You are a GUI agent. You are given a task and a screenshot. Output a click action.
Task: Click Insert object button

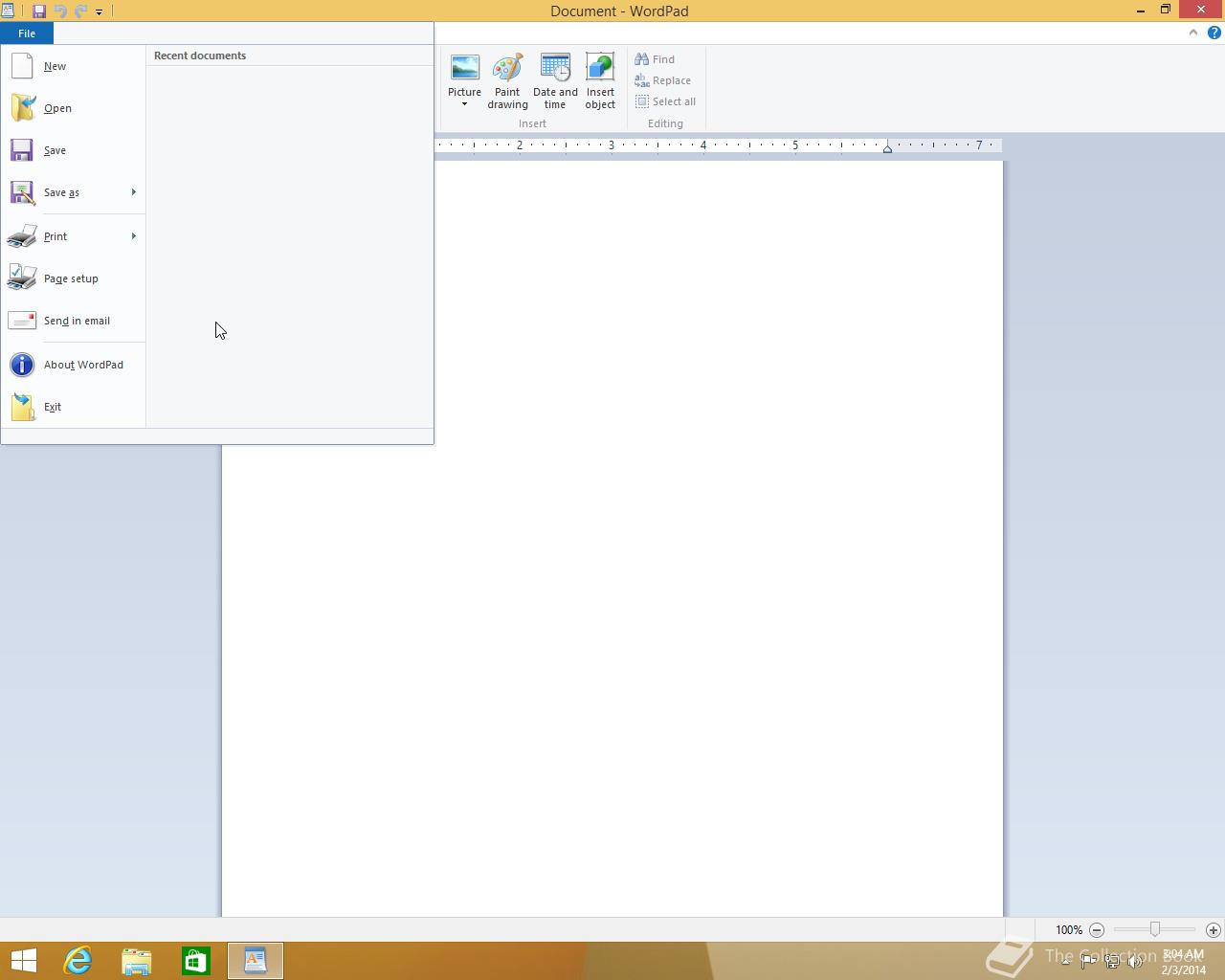click(600, 81)
